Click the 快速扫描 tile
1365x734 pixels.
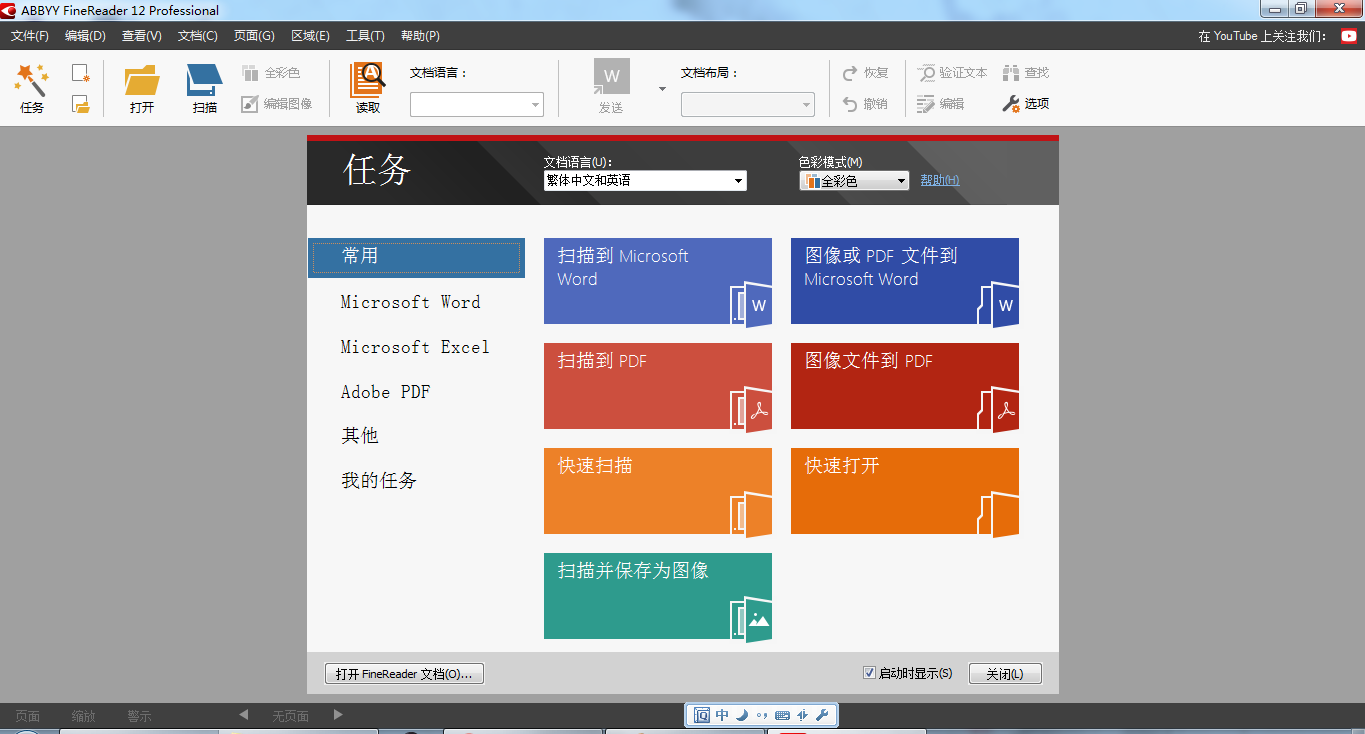tap(658, 491)
